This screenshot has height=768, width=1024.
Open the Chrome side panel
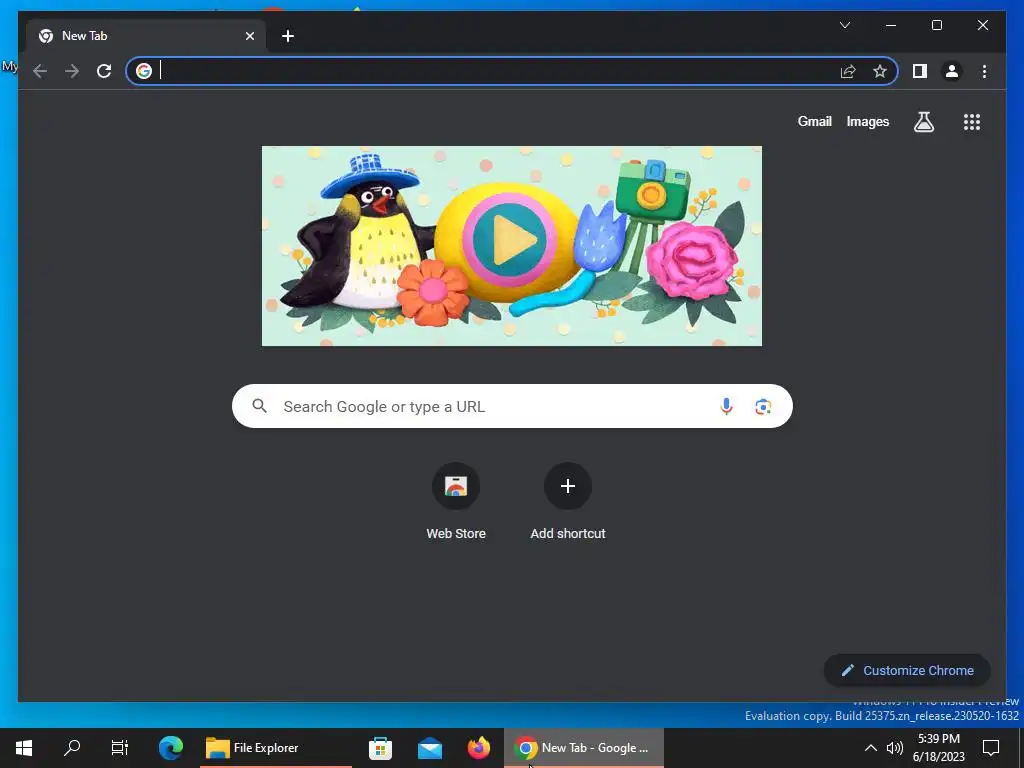click(x=920, y=71)
